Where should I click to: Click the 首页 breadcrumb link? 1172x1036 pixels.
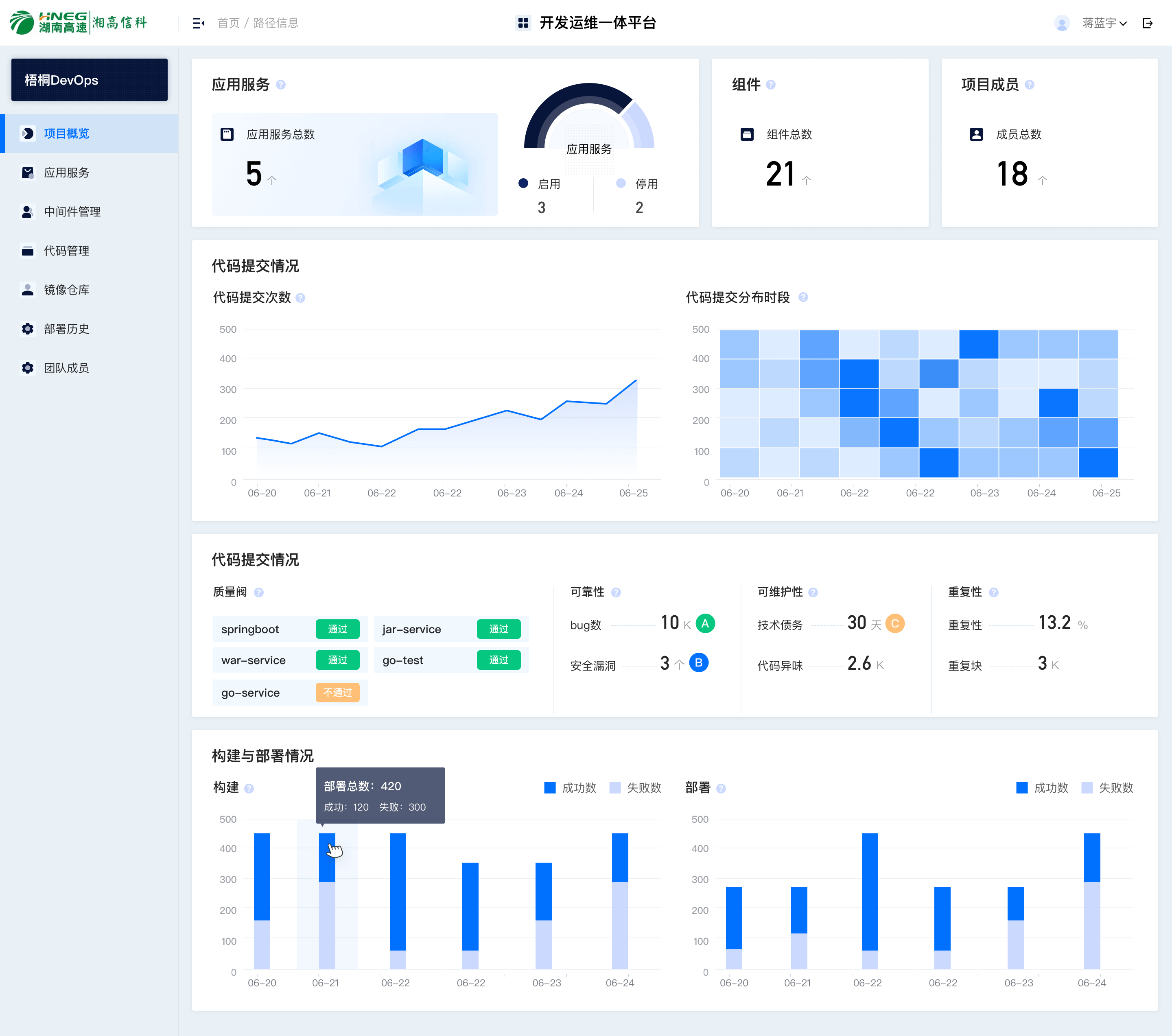[x=228, y=23]
